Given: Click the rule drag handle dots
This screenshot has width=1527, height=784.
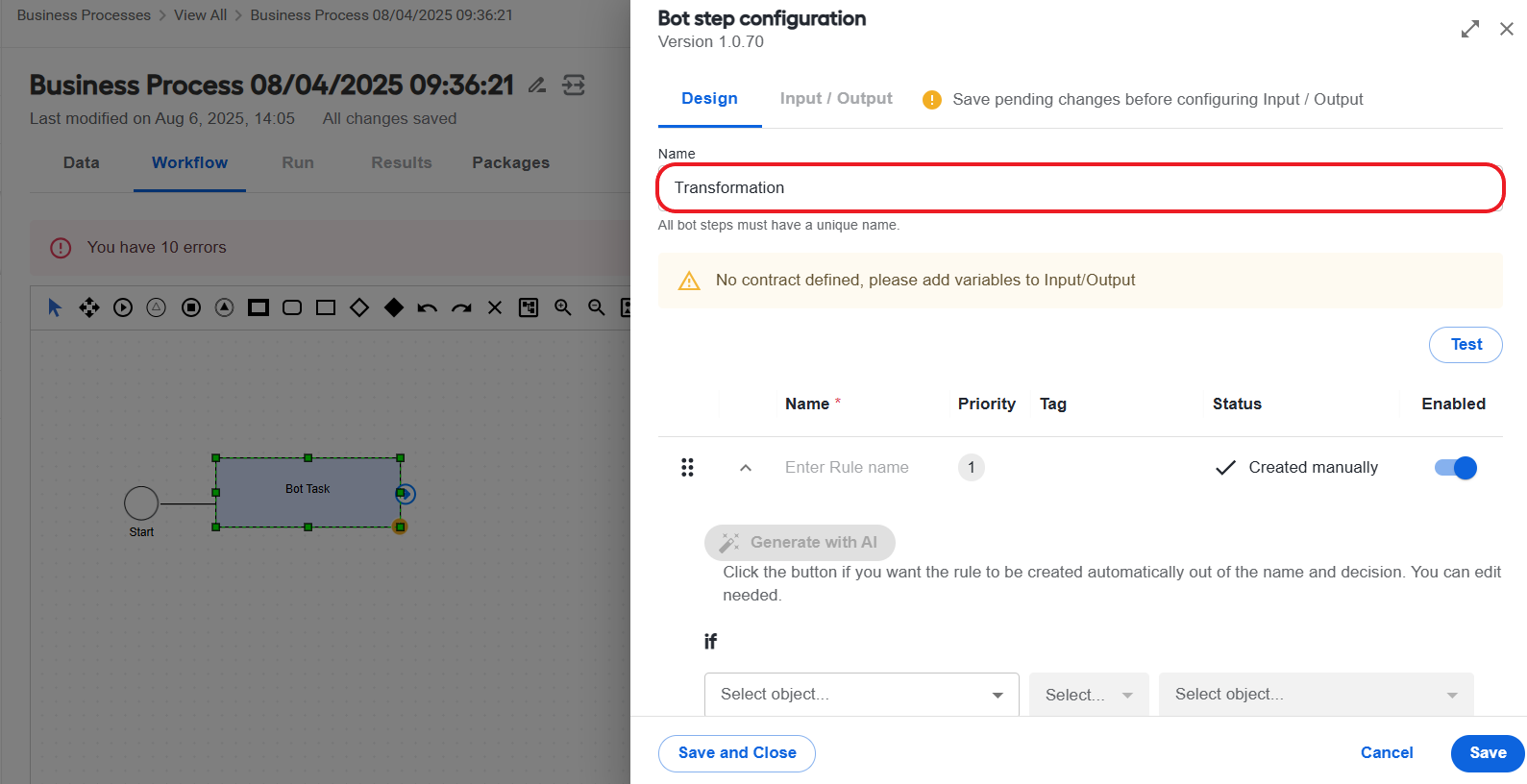Looking at the screenshot, I should tap(687, 468).
